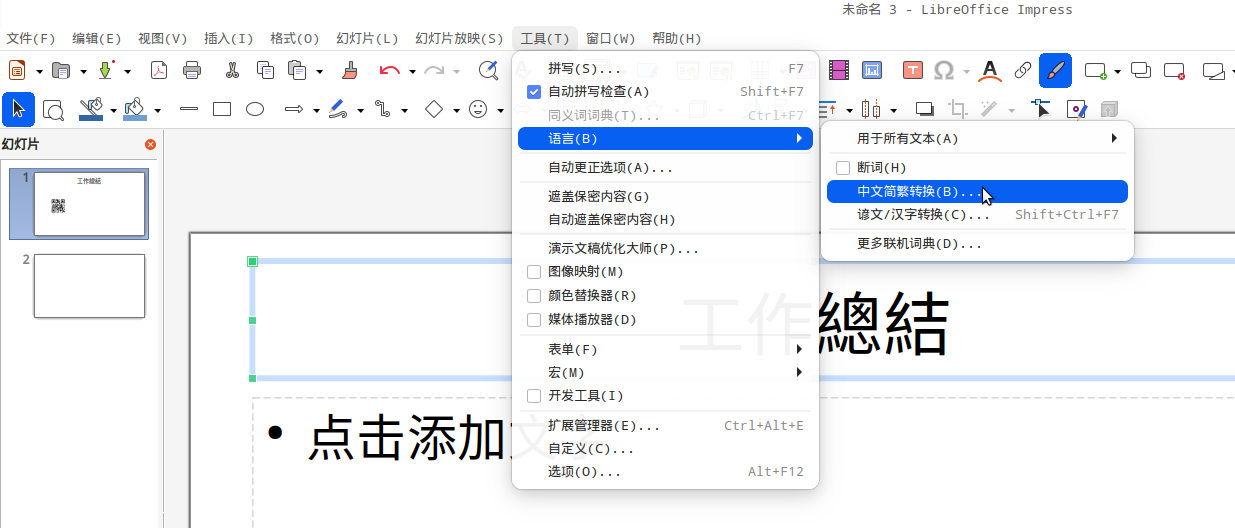Click the Line Color pencil-bucket icon
This screenshot has height=528, width=1235.
[x=92, y=109]
